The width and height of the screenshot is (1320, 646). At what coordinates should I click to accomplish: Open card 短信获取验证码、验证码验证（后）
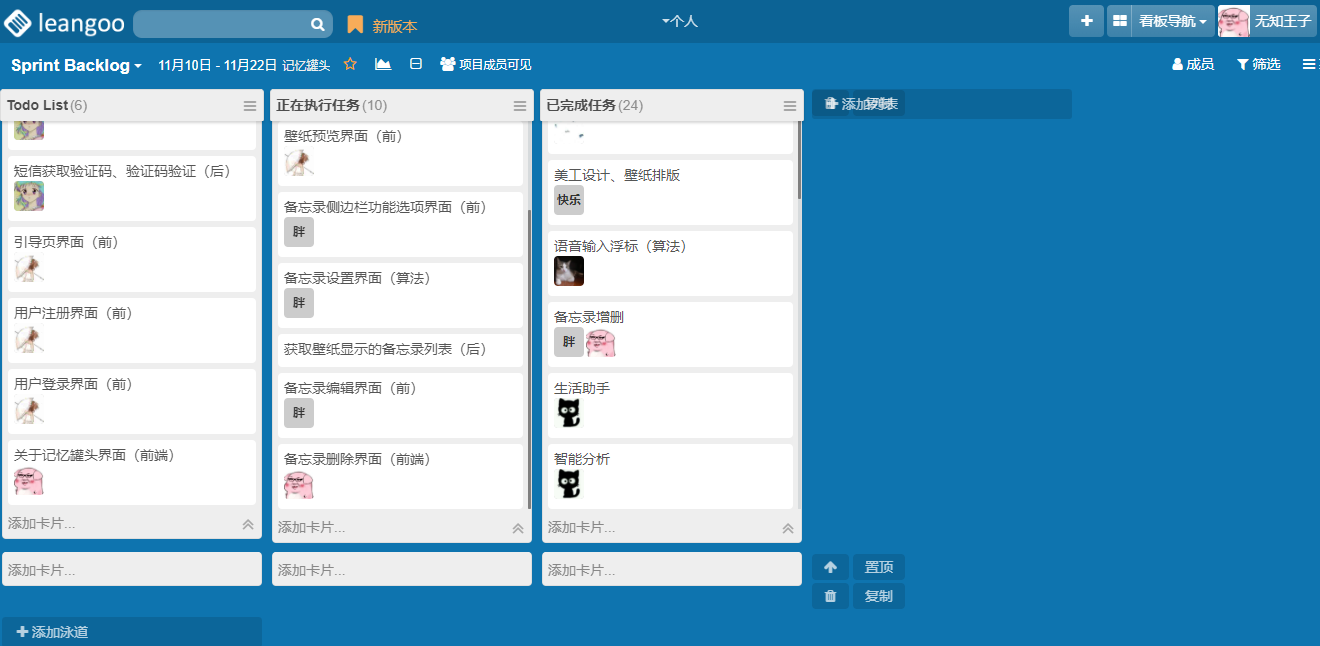tap(132, 188)
